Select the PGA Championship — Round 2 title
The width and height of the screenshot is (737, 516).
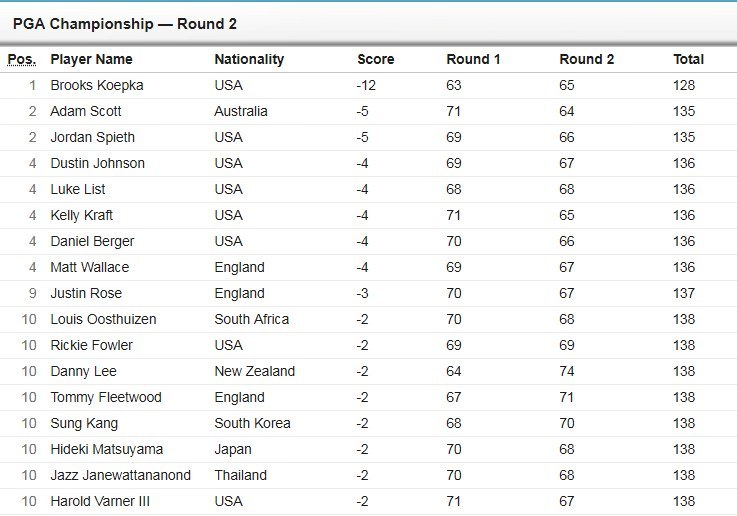pyautogui.click(x=125, y=23)
